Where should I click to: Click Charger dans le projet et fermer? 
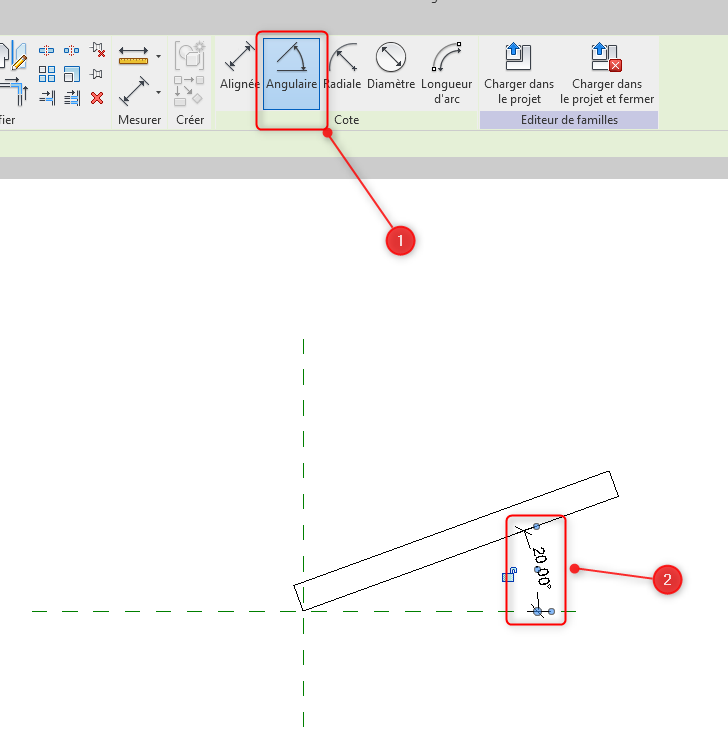point(606,72)
